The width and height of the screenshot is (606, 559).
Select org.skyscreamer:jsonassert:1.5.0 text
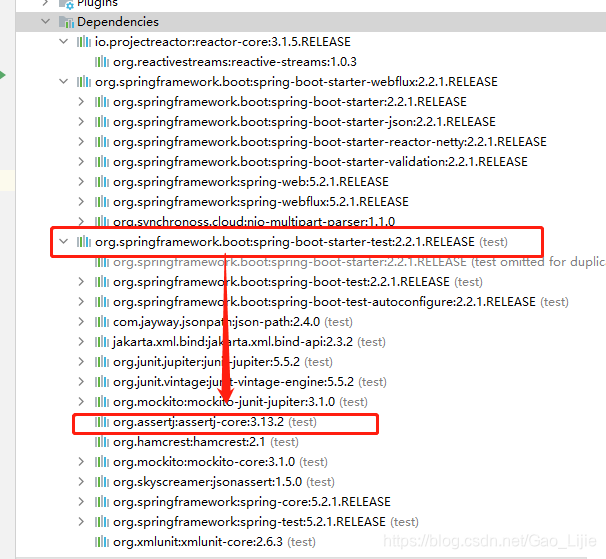point(208,482)
